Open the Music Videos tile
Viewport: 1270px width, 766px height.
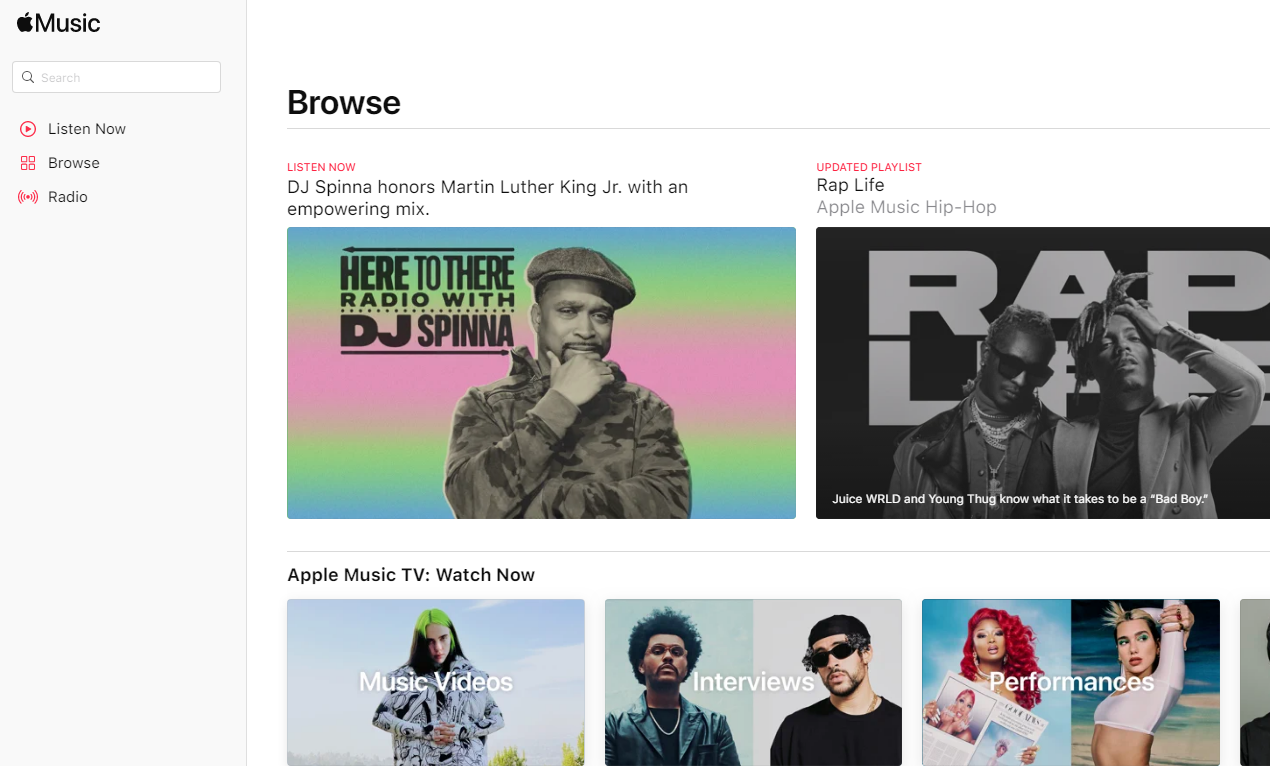tap(436, 682)
